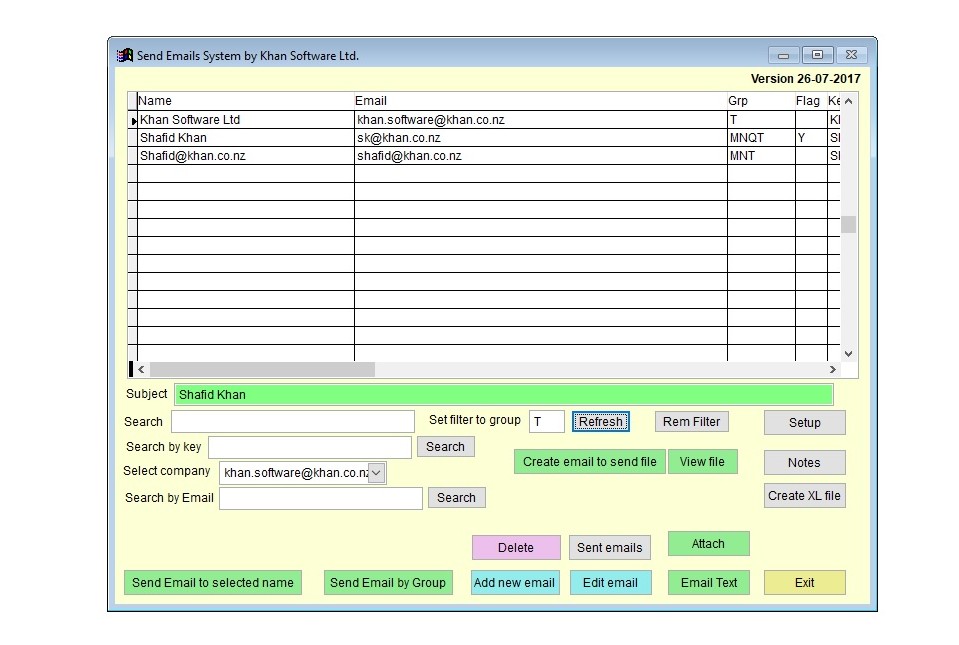Click the Notes button
The width and height of the screenshot is (959, 645).
pos(804,463)
